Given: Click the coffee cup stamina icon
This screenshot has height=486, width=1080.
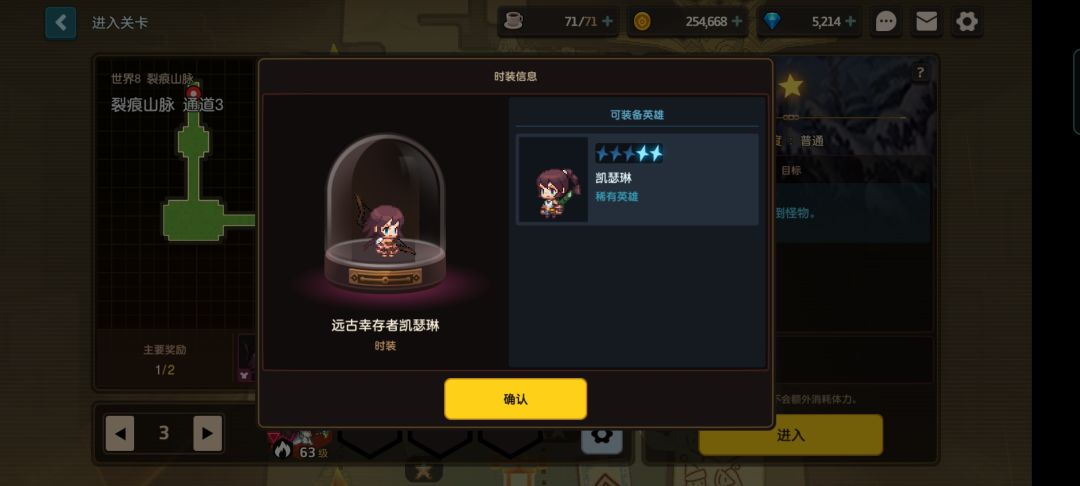Looking at the screenshot, I should [513, 21].
